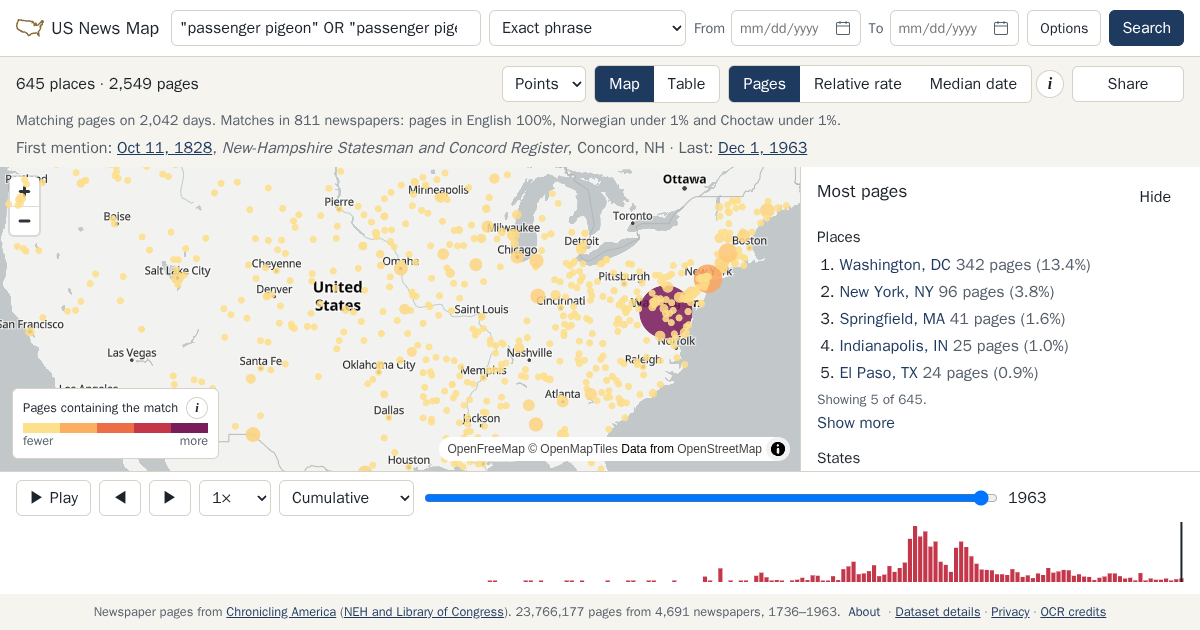
Task: Toggle the map attribution info icon
Action: coord(778,449)
